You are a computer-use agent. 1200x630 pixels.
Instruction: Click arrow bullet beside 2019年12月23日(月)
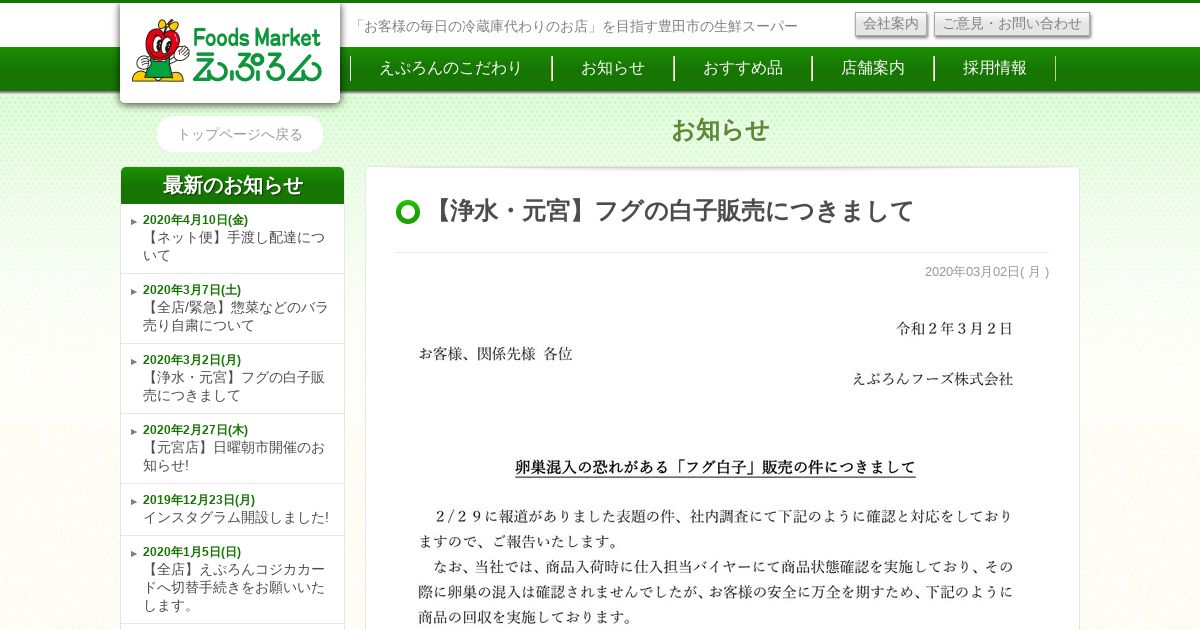(x=134, y=501)
